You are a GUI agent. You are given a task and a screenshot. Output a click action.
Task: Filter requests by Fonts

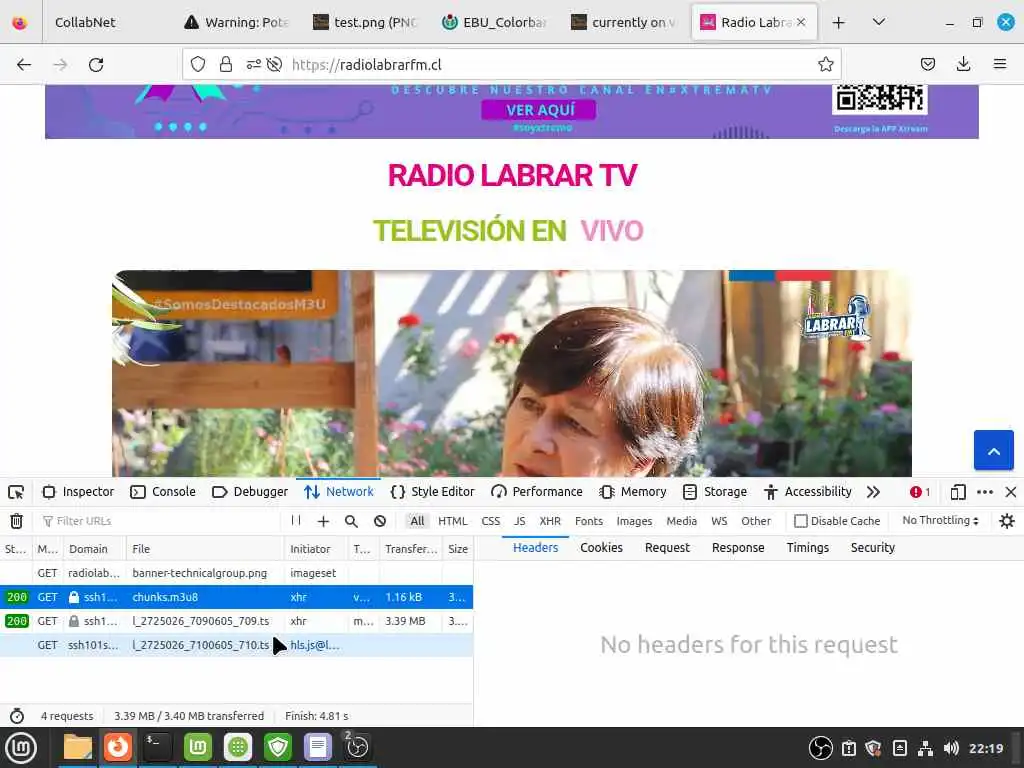(589, 521)
